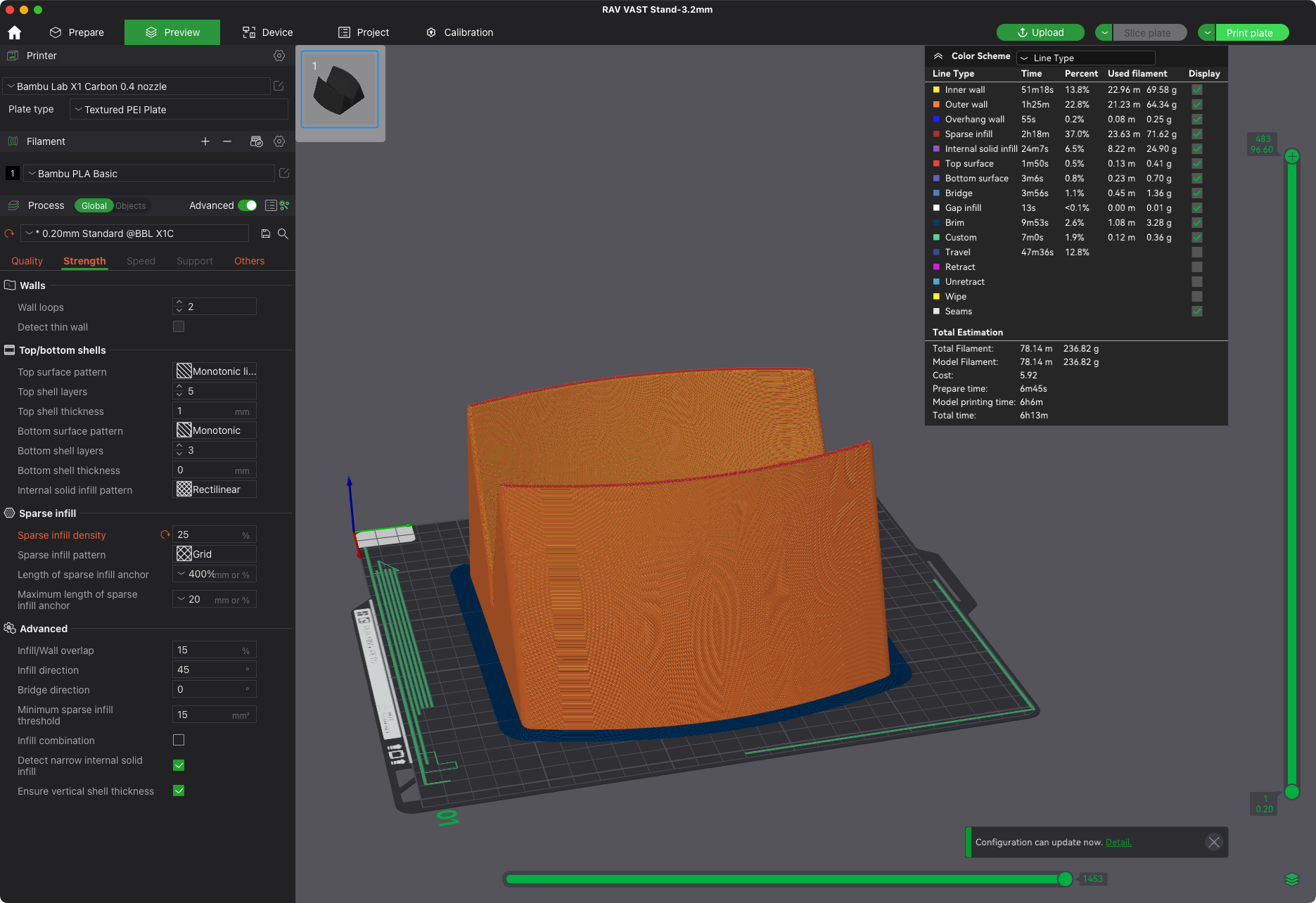Go to the home screen icon

(x=14, y=32)
